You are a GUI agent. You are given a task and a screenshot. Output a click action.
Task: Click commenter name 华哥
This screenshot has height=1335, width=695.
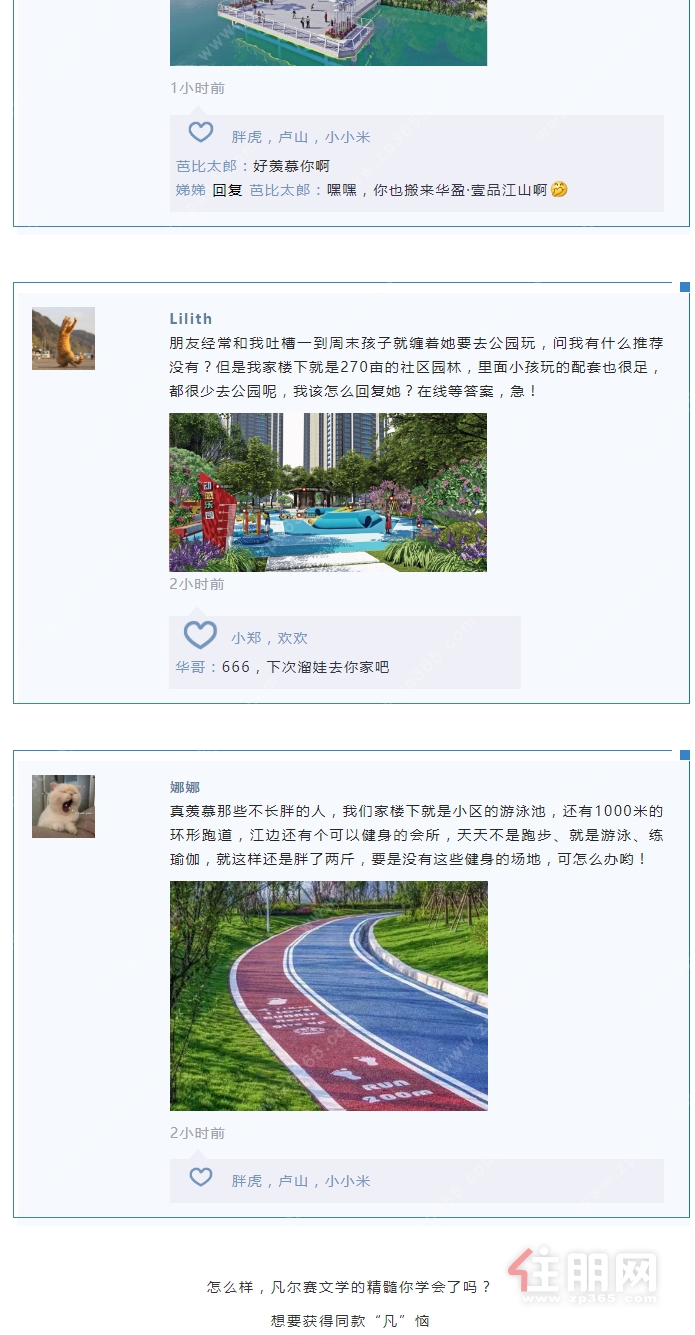tap(191, 667)
